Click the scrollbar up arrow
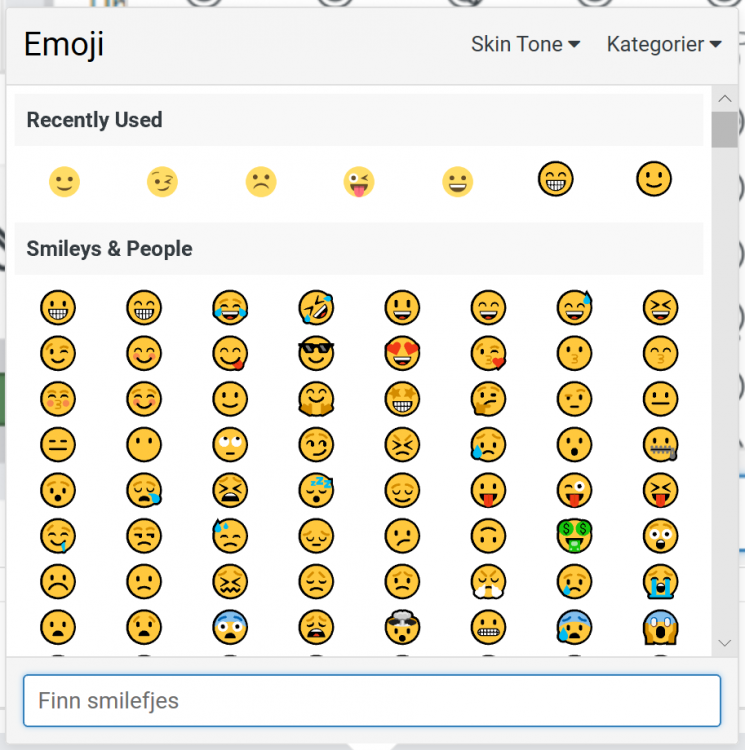 point(724,98)
